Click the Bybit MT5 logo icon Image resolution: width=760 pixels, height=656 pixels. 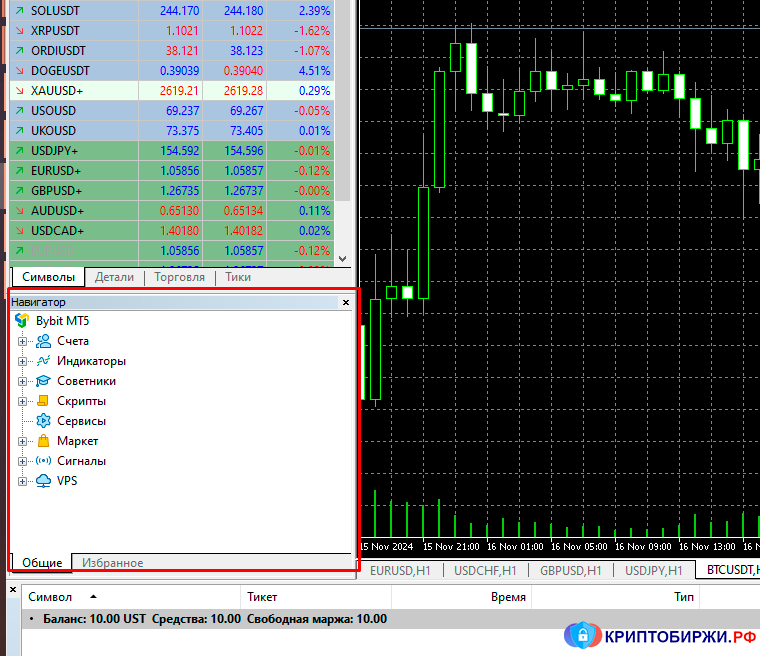pyautogui.click(x=22, y=320)
